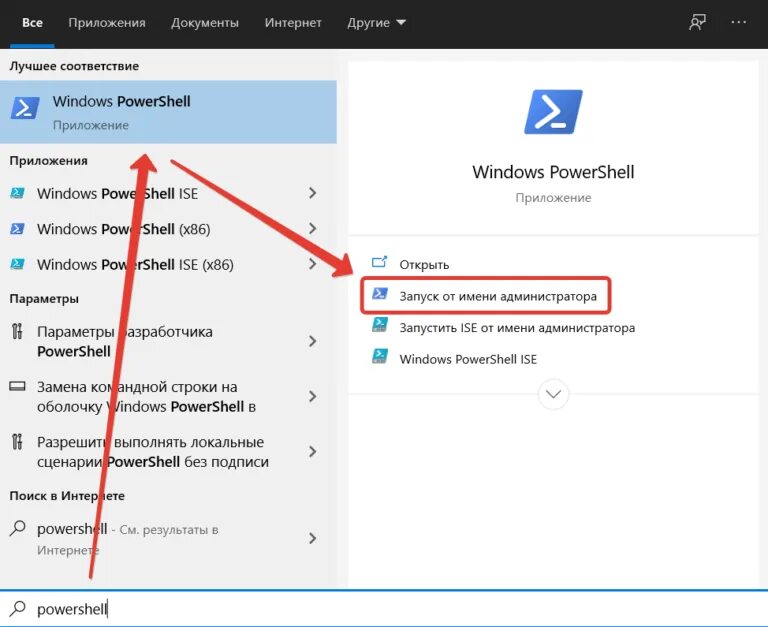Click Запустить ISE от имени администратора
The width and height of the screenshot is (768, 627).
(517, 327)
